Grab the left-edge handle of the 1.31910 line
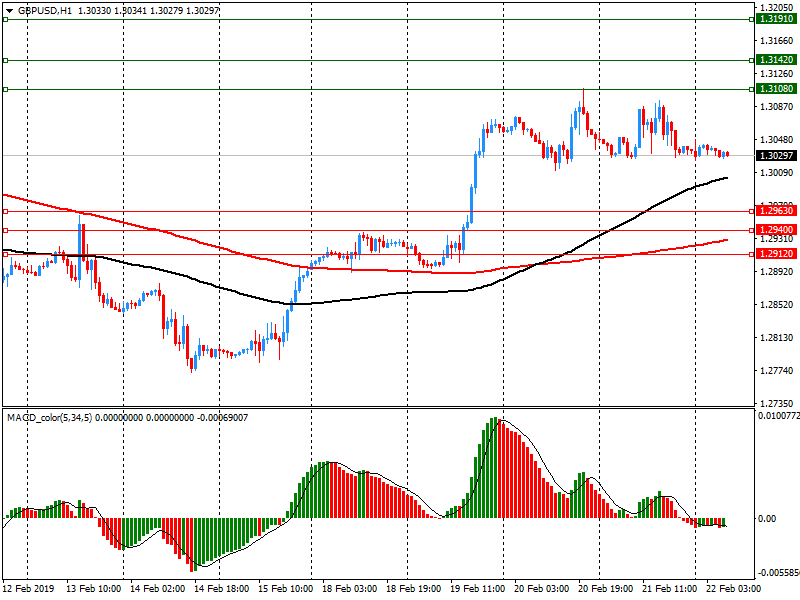Viewport: 800px width, 600px height. click(5, 19)
